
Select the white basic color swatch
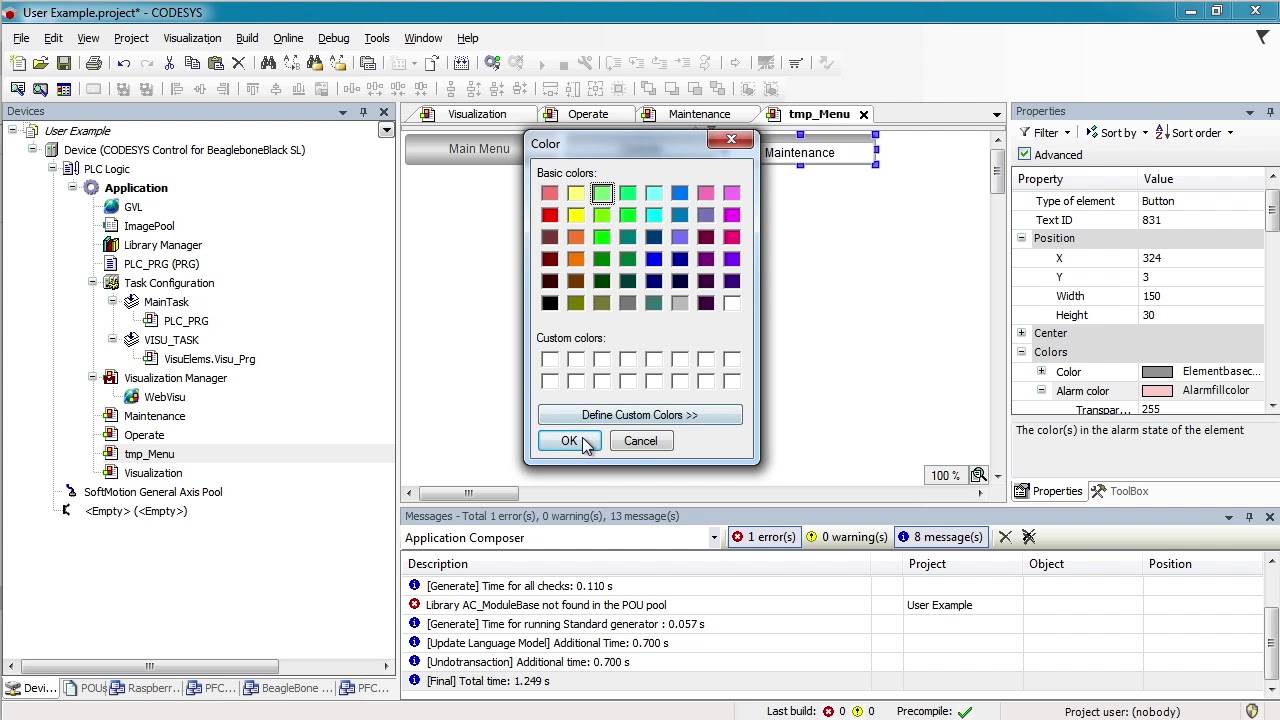tap(732, 303)
